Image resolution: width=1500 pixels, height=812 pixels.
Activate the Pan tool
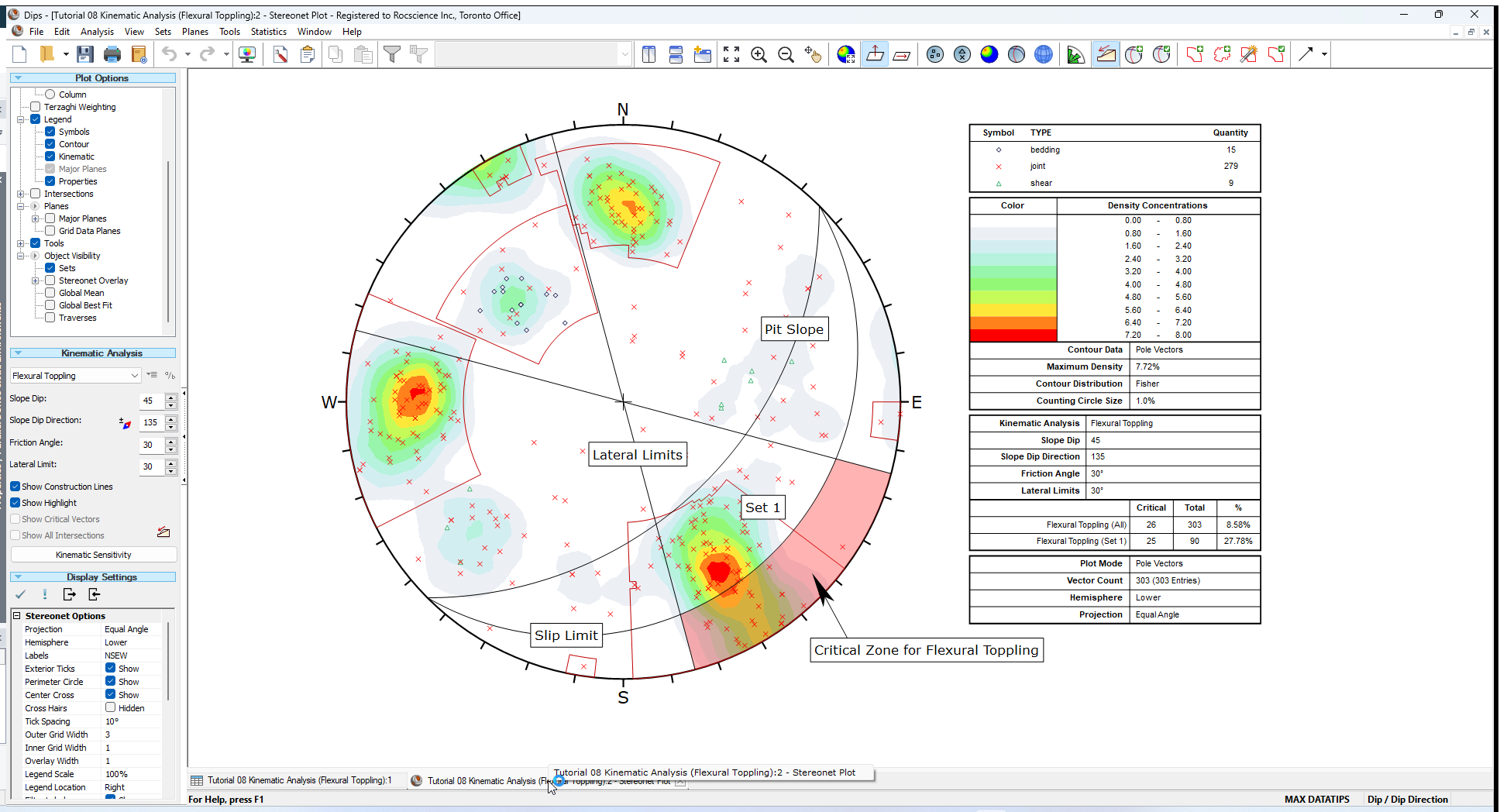click(814, 54)
